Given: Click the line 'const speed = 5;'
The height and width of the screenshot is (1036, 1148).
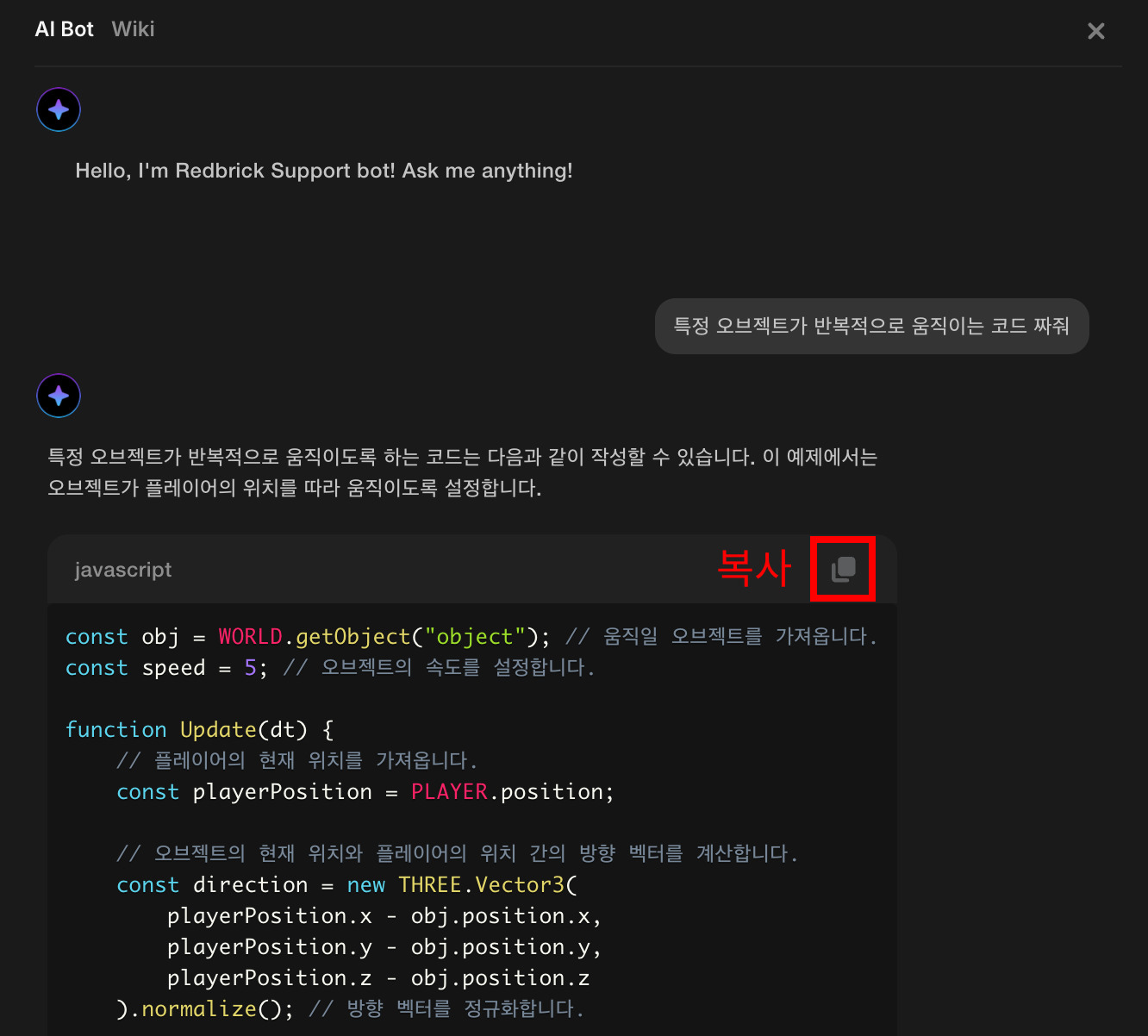Looking at the screenshot, I should (x=330, y=668).
